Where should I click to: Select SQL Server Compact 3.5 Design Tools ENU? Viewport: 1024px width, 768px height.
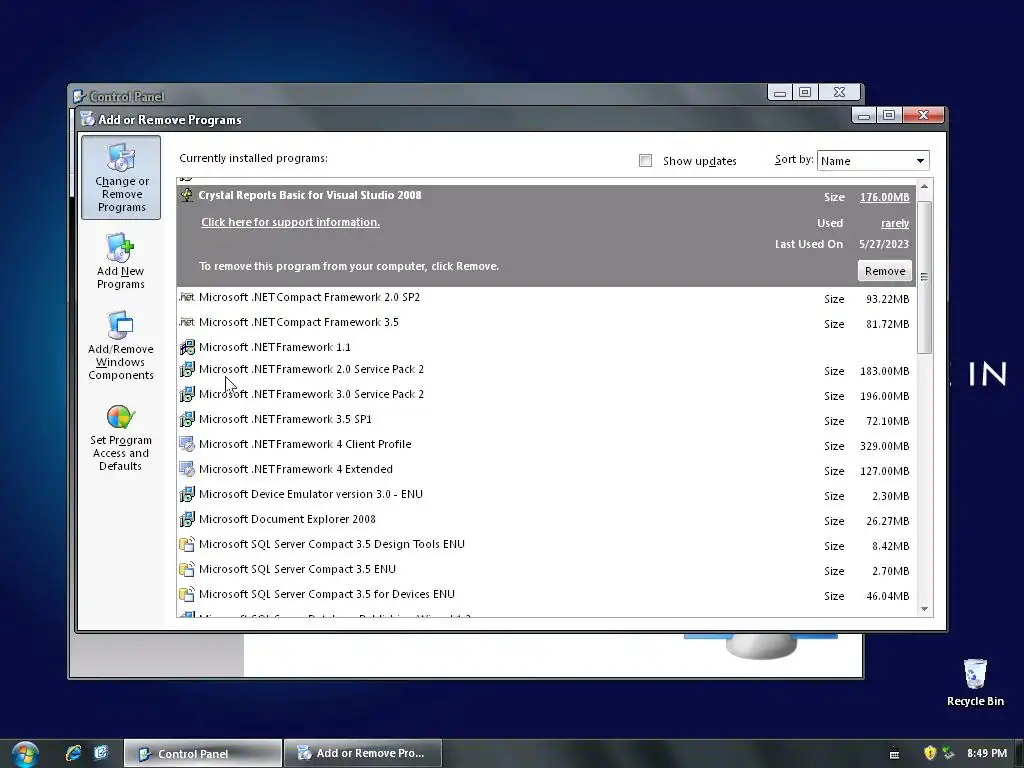(332, 544)
